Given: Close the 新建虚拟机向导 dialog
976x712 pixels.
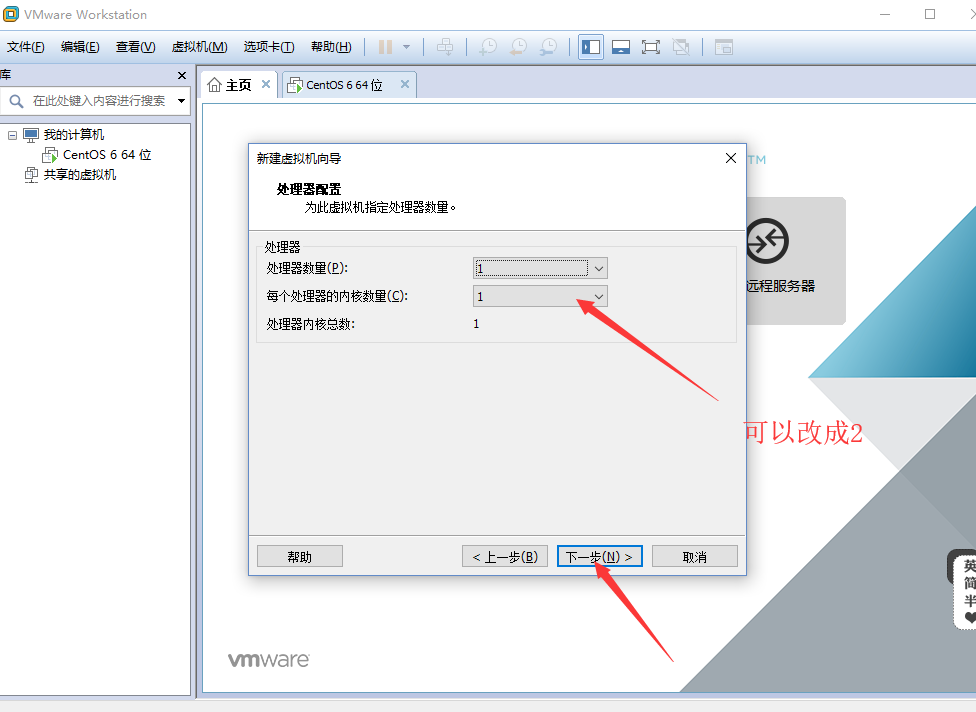Looking at the screenshot, I should pos(731,158).
